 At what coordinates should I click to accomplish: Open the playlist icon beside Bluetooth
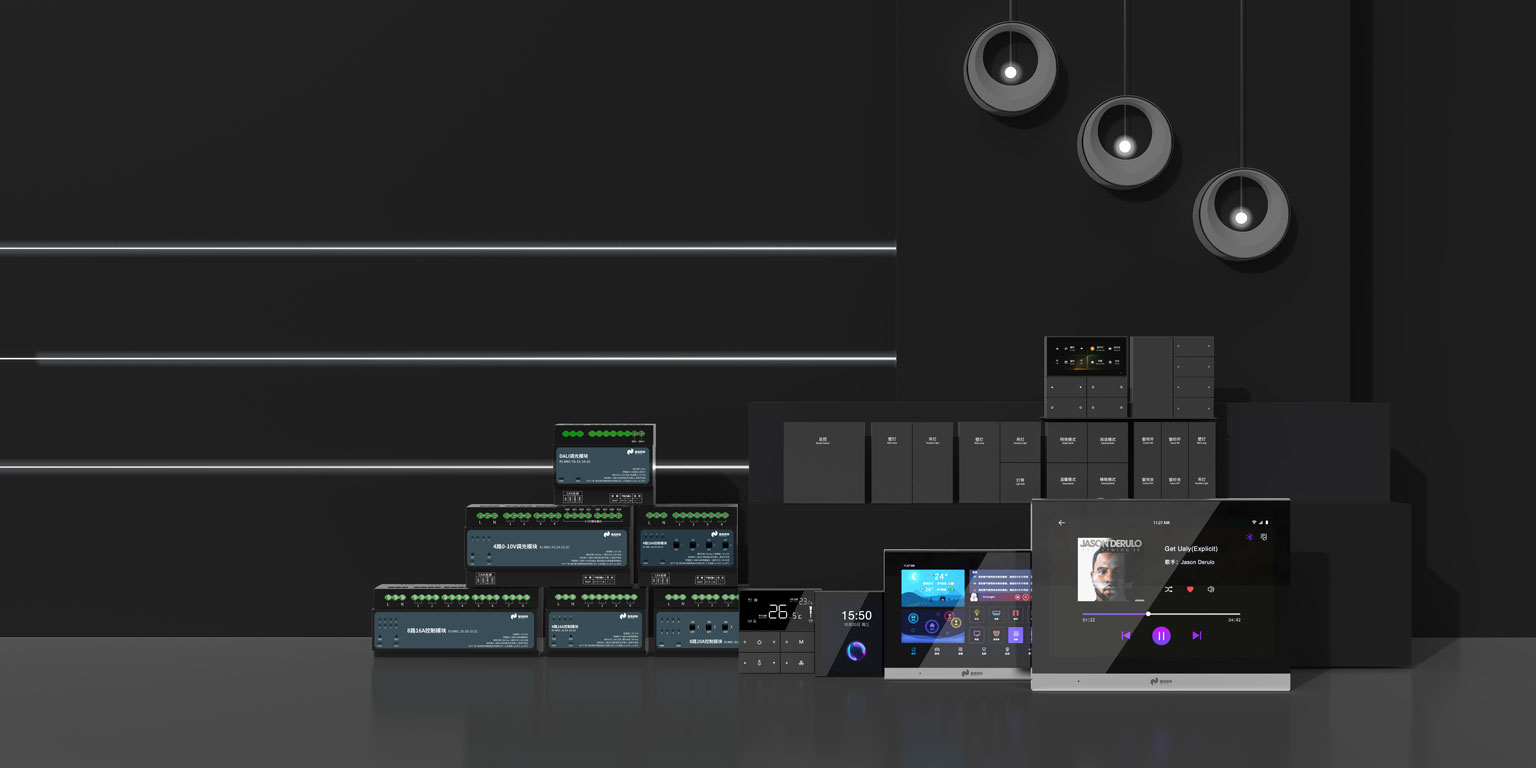[1264, 537]
